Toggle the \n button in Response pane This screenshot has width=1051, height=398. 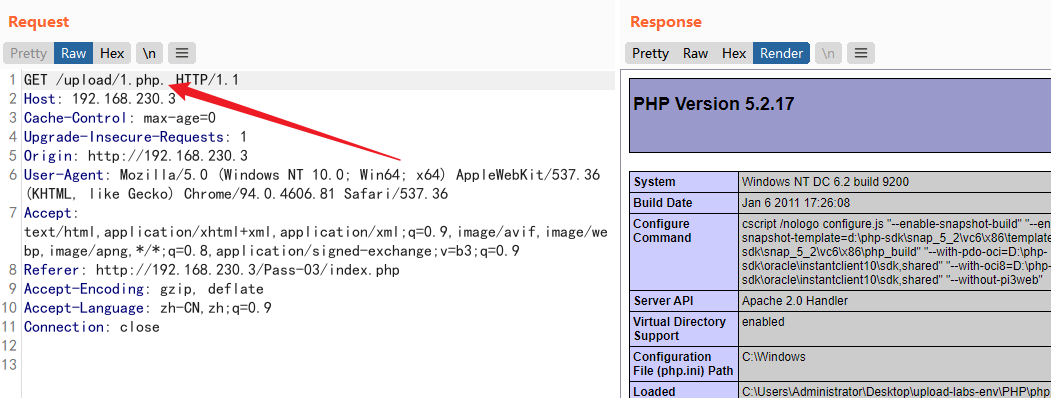(x=828, y=53)
